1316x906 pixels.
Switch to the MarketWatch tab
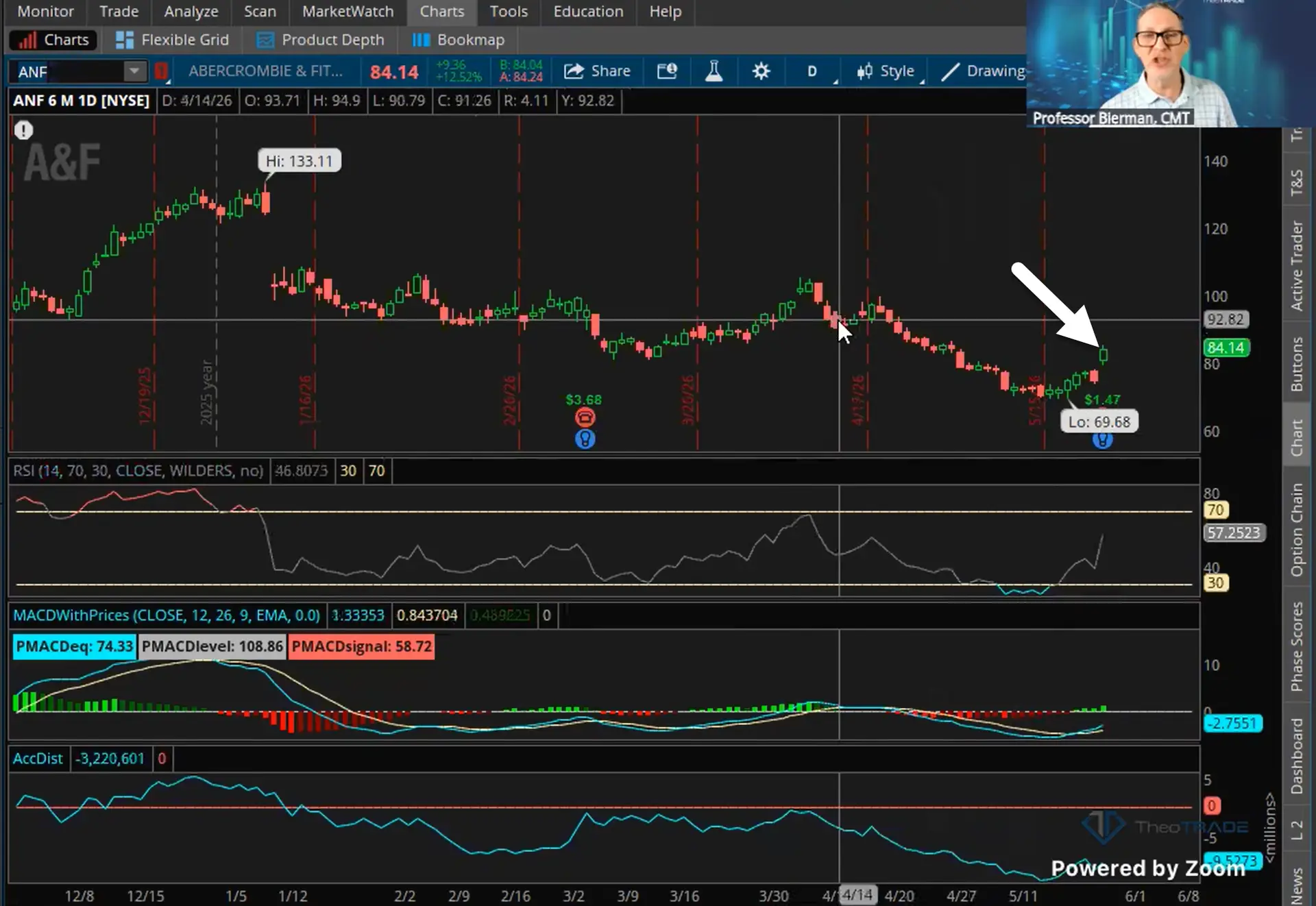tap(348, 12)
